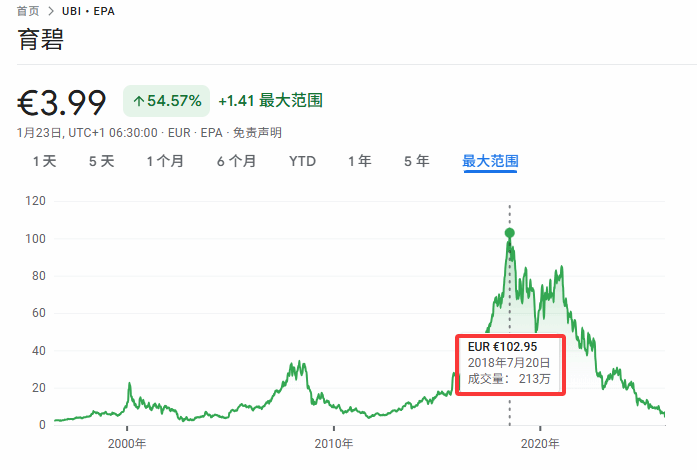
Task: Select the 5 年 range tab
Action: pyautogui.click(x=416, y=161)
